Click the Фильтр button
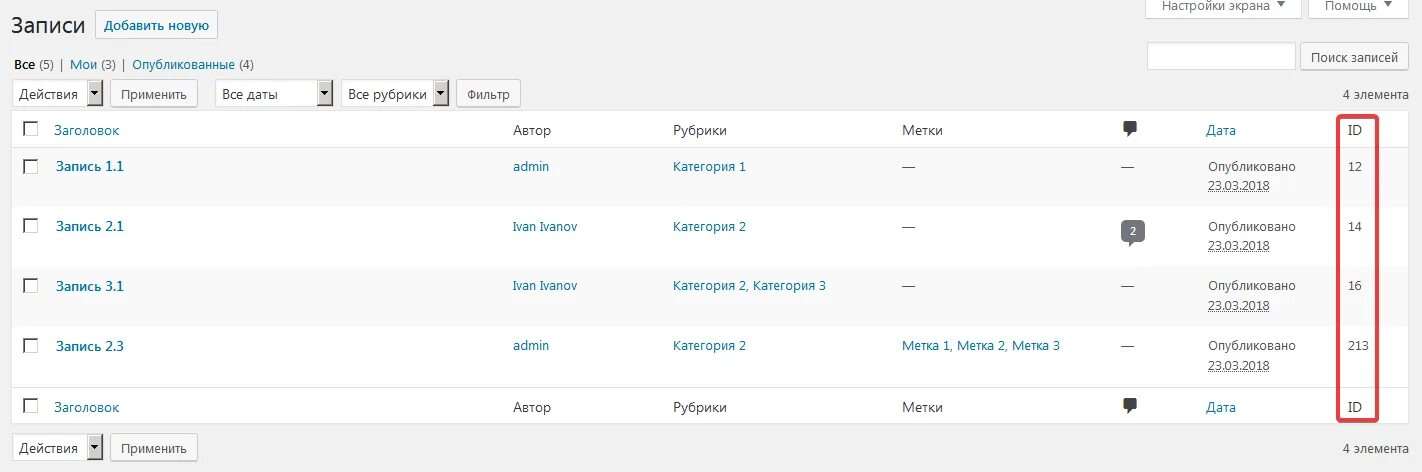1422x472 pixels. pyautogui.click(x=488, y=94)
